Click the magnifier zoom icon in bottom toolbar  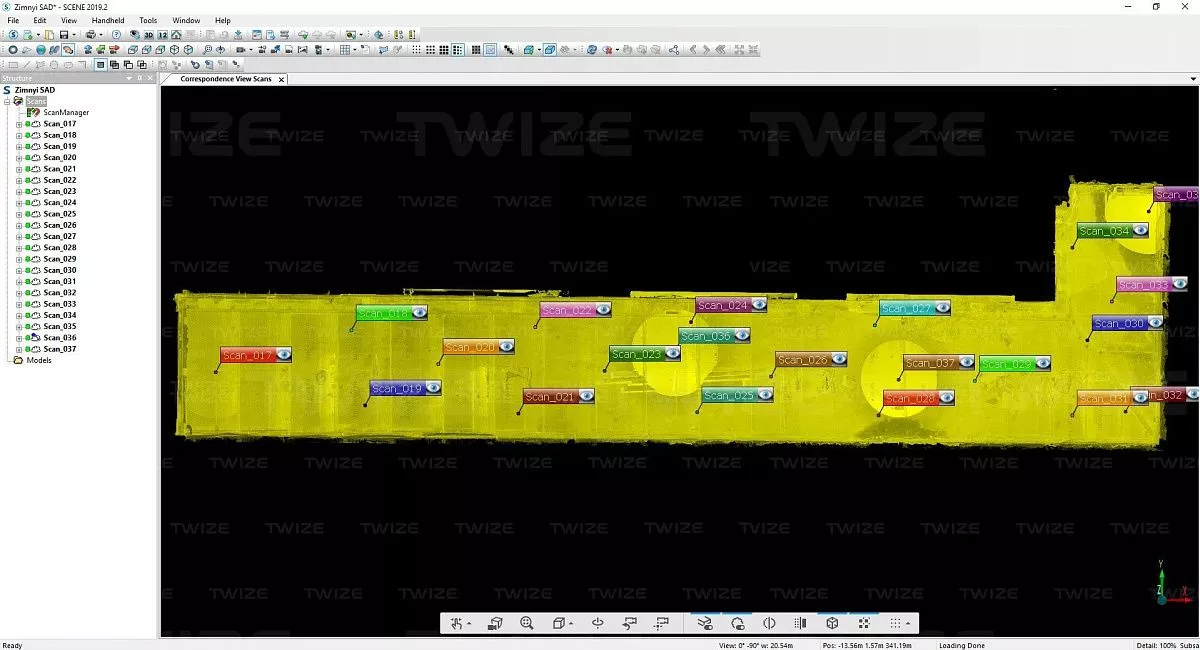527,624
